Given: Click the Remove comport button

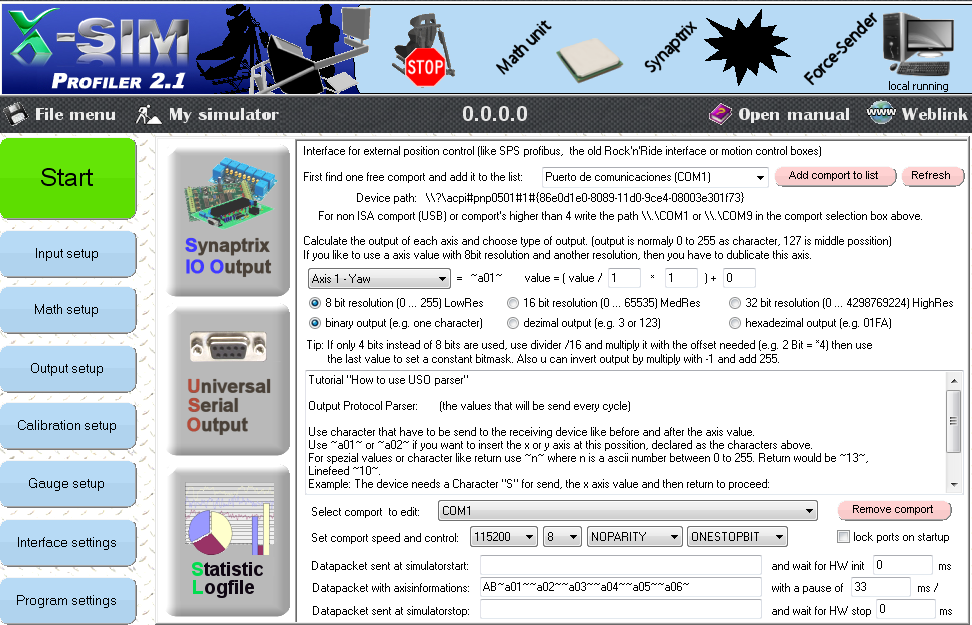Looking at the screenshot, I should pos(893,510).
